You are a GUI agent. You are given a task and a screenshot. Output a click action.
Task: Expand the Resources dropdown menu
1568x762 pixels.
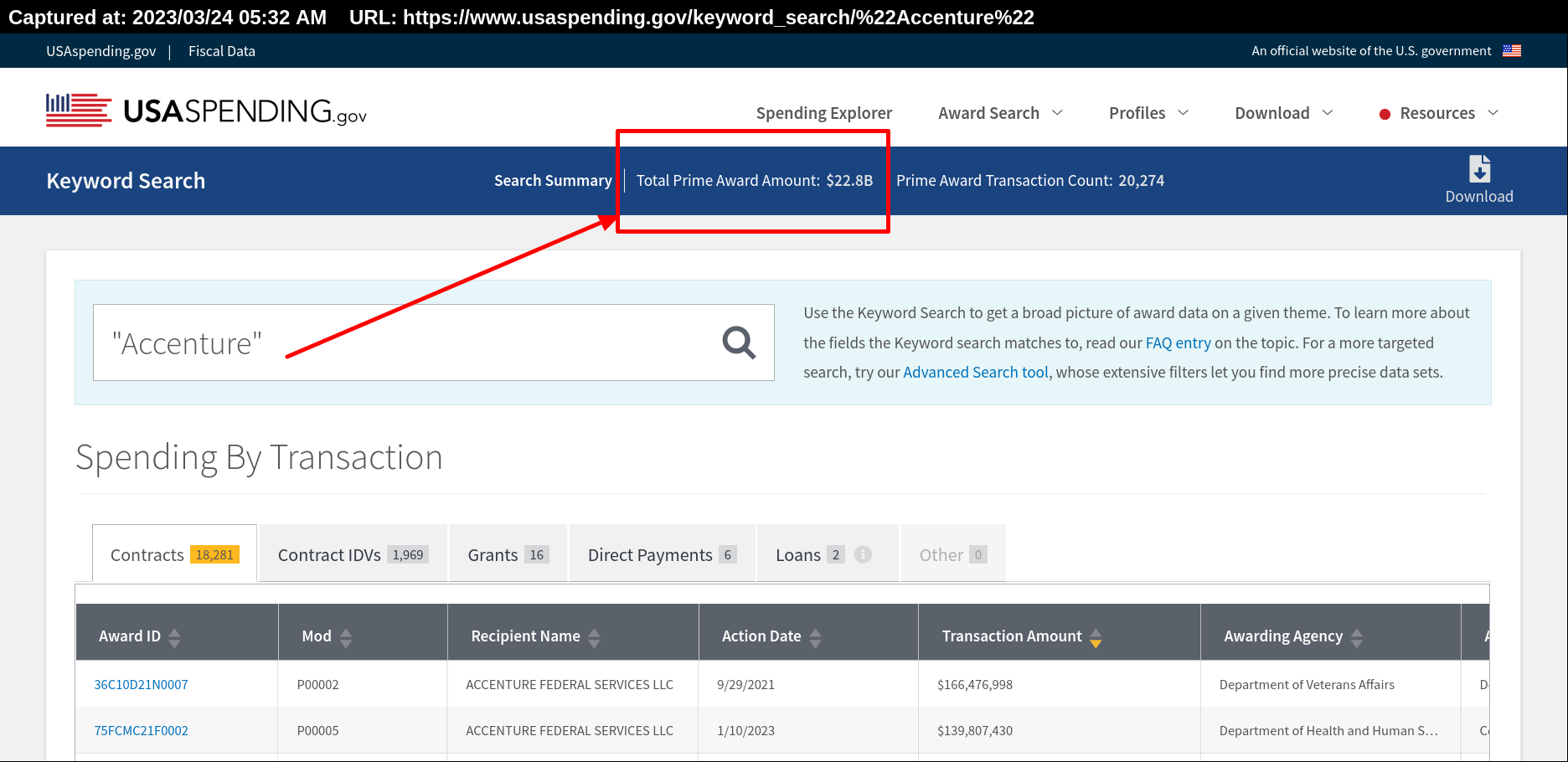click(x=1439, y=113)
